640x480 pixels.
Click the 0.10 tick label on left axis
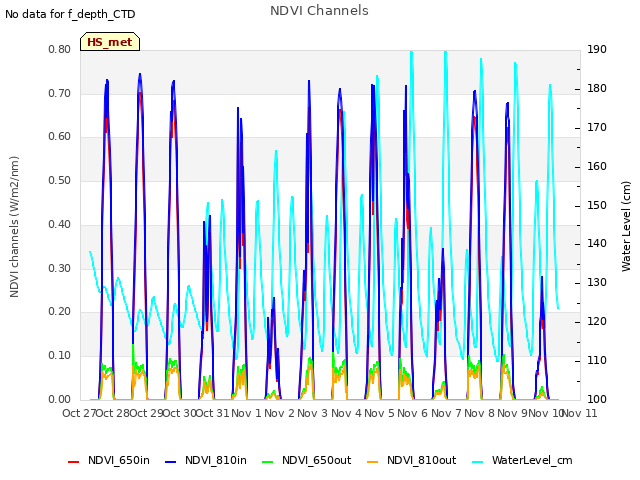(x=60, y=356)
